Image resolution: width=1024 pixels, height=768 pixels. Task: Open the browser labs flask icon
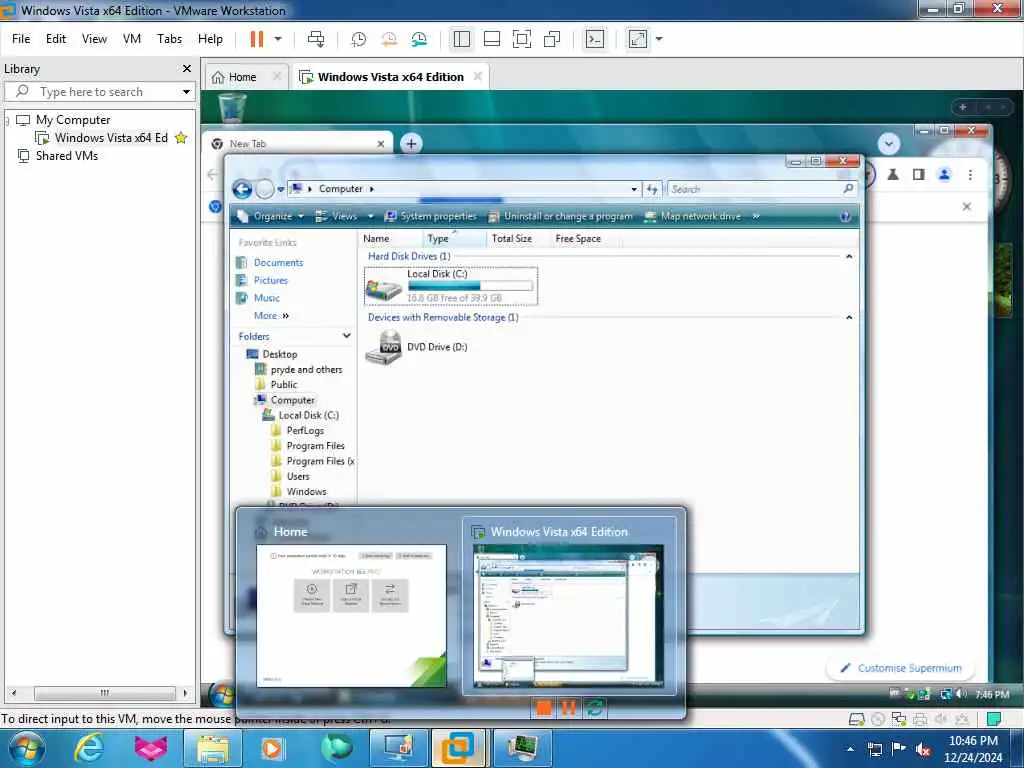tap(893, 174)
